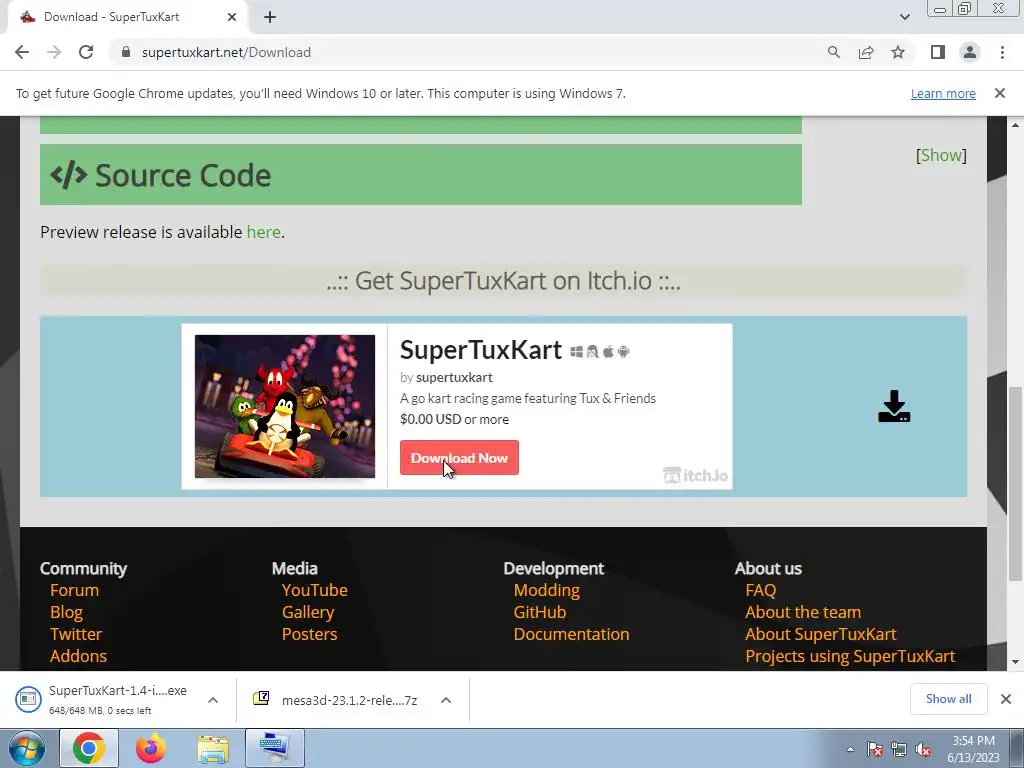The image size is (1024, 768).
Task: Open the YouTube footer link
Action: coord(314,590)
